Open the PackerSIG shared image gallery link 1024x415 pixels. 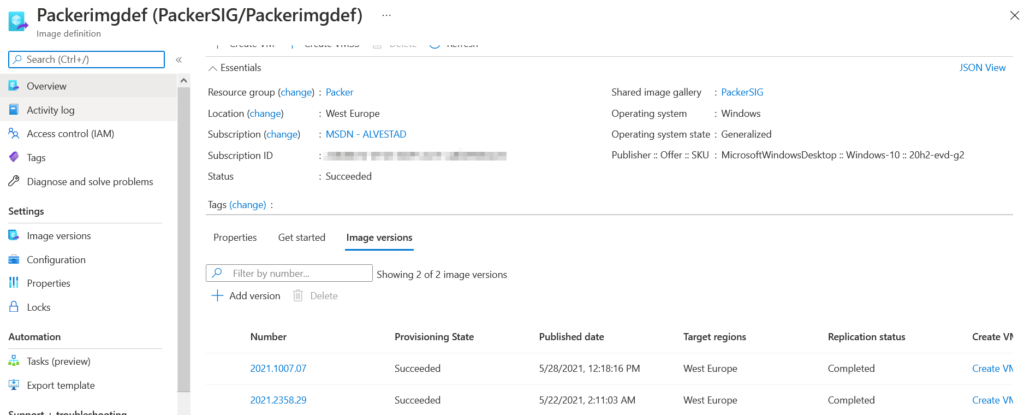742,92
